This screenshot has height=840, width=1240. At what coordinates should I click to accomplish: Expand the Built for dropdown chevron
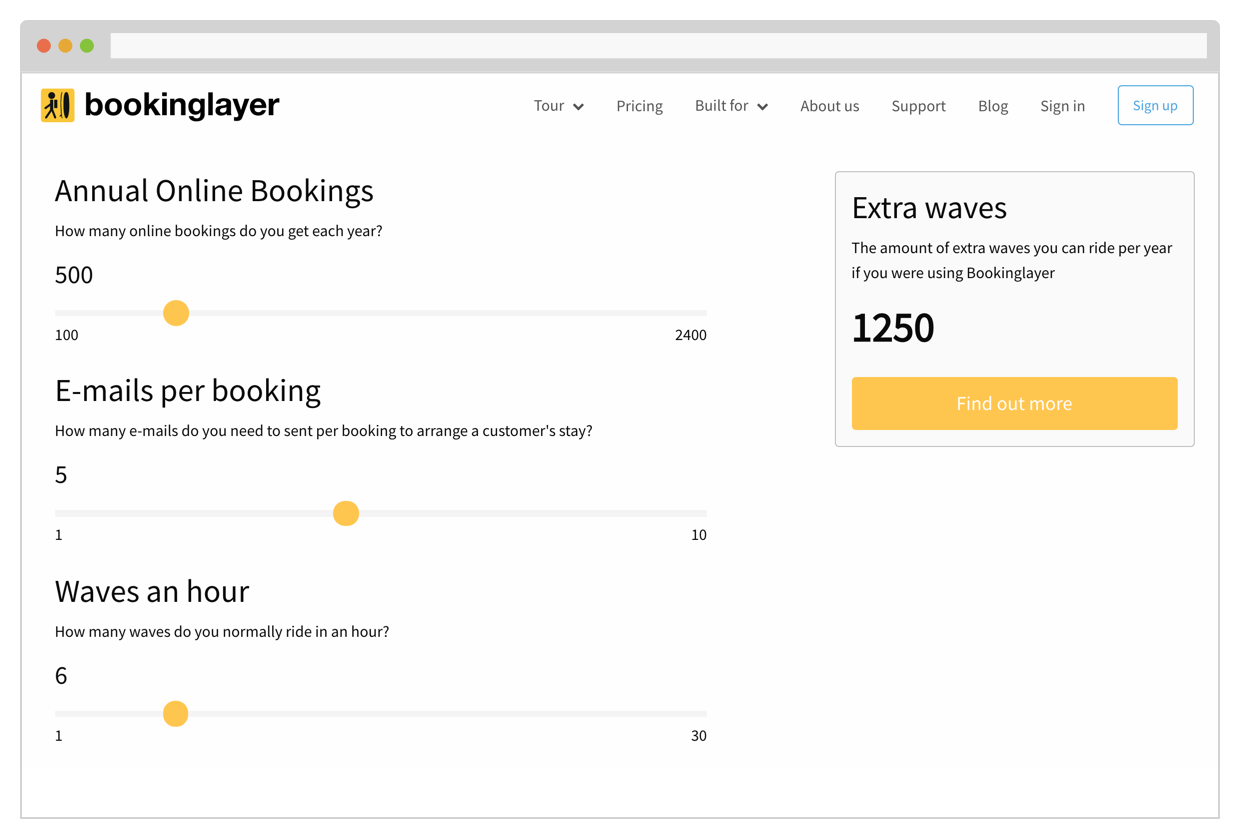tap(762, 107)
